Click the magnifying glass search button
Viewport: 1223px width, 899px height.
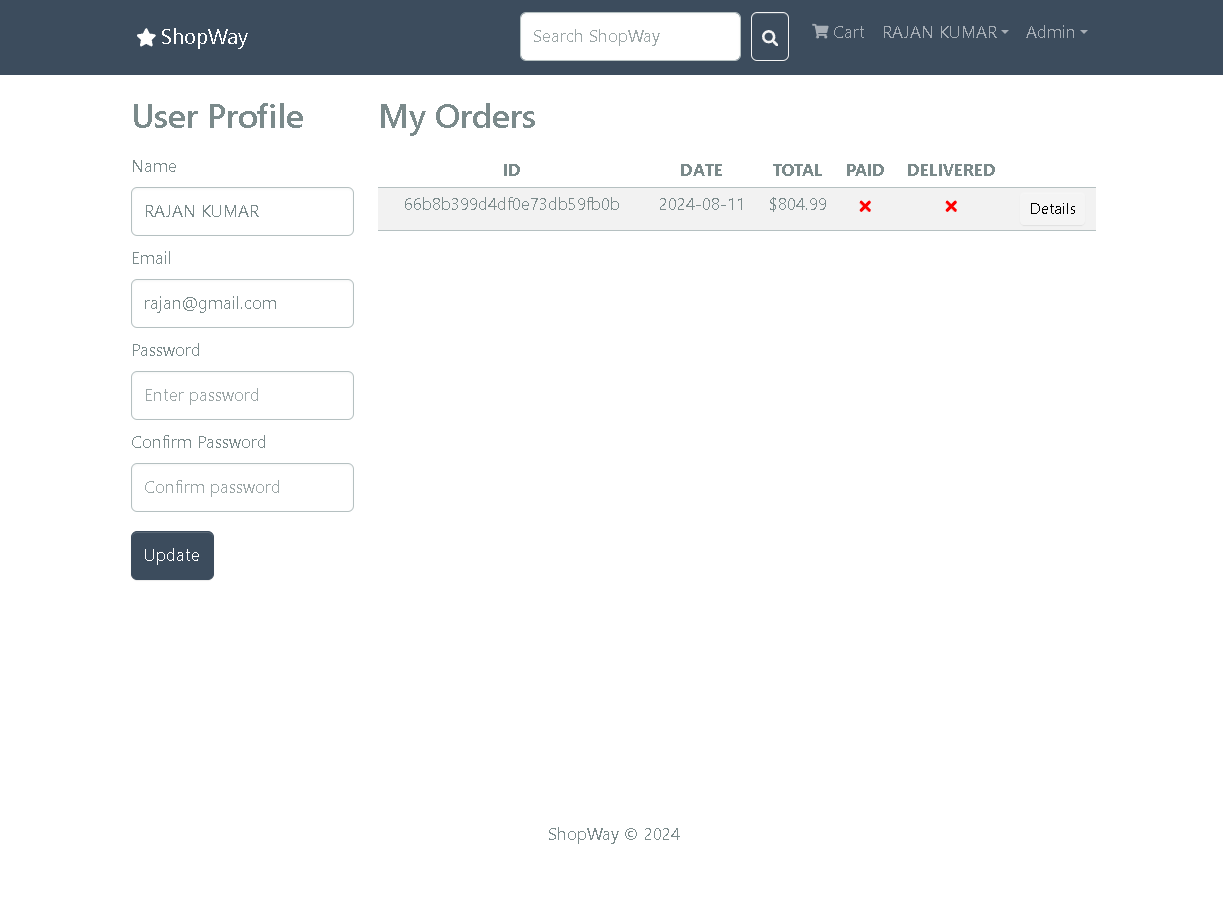point(770,37)
